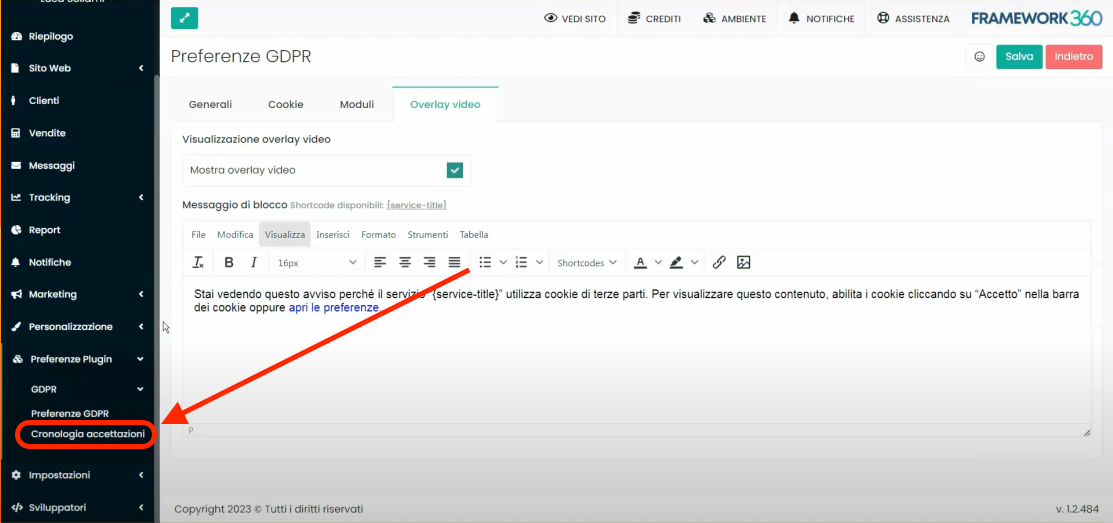Justify text with the justify alignment icon

455,263
